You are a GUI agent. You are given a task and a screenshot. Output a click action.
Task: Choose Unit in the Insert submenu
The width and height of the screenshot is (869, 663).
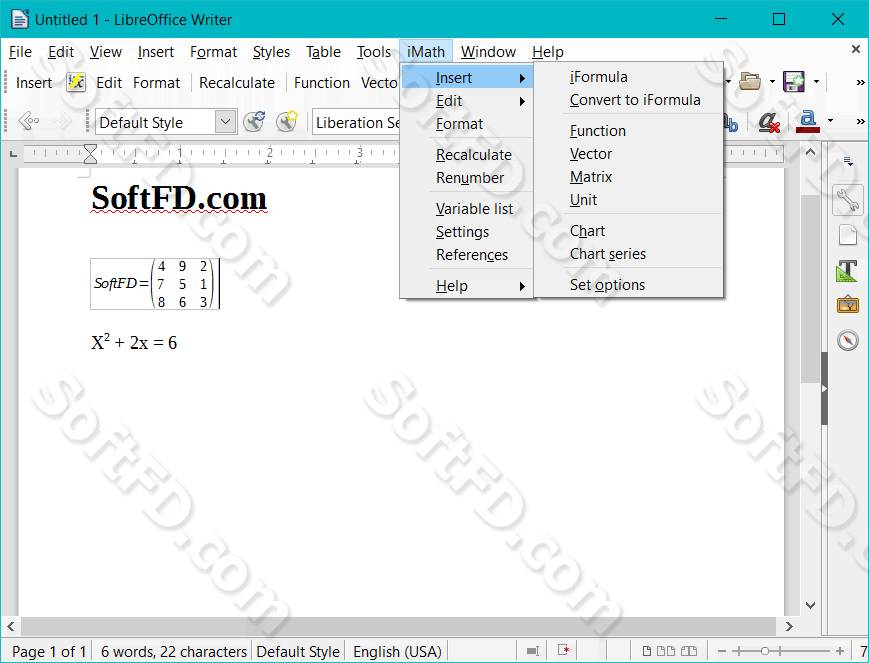[x=628, y=200]
